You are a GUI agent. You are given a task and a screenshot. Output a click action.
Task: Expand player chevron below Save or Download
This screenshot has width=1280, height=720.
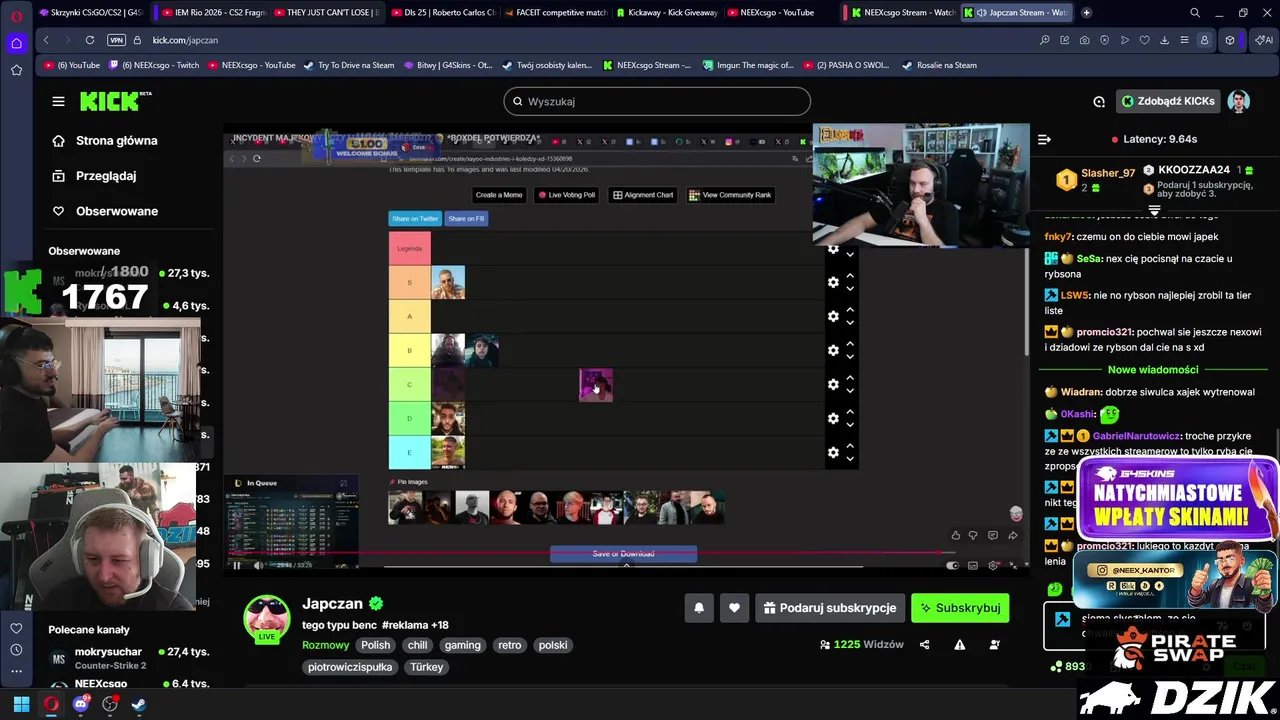click(626, 565)
